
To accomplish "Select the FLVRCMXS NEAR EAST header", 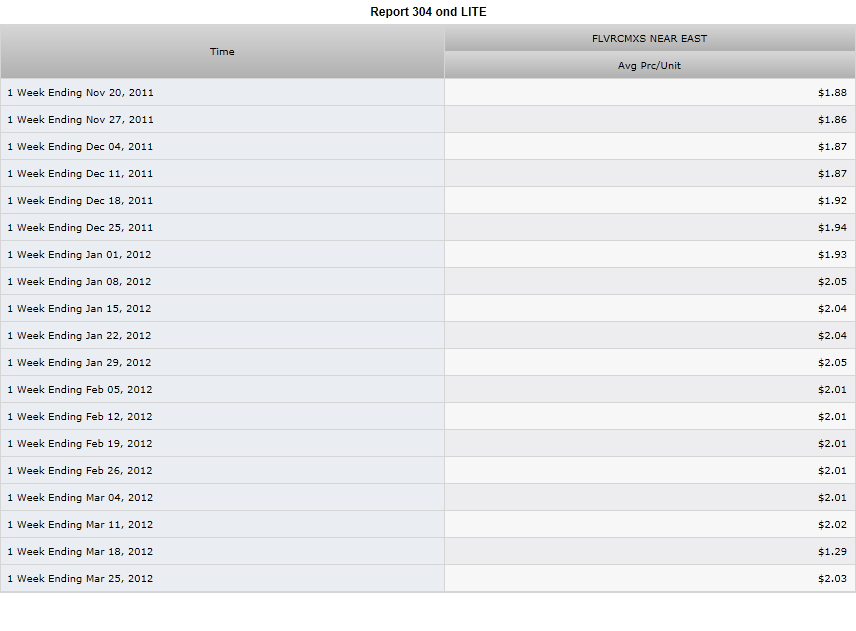I will [x=650, y=38].
